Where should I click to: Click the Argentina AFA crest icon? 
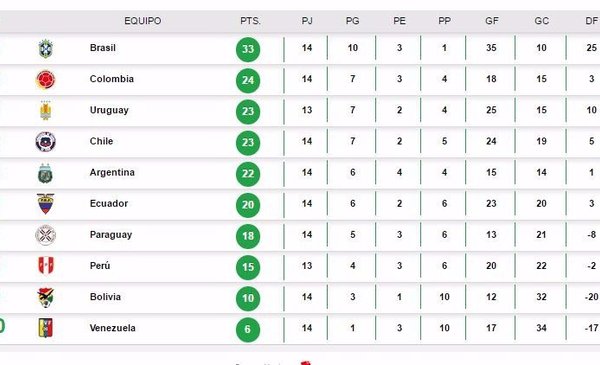[46, 173]
